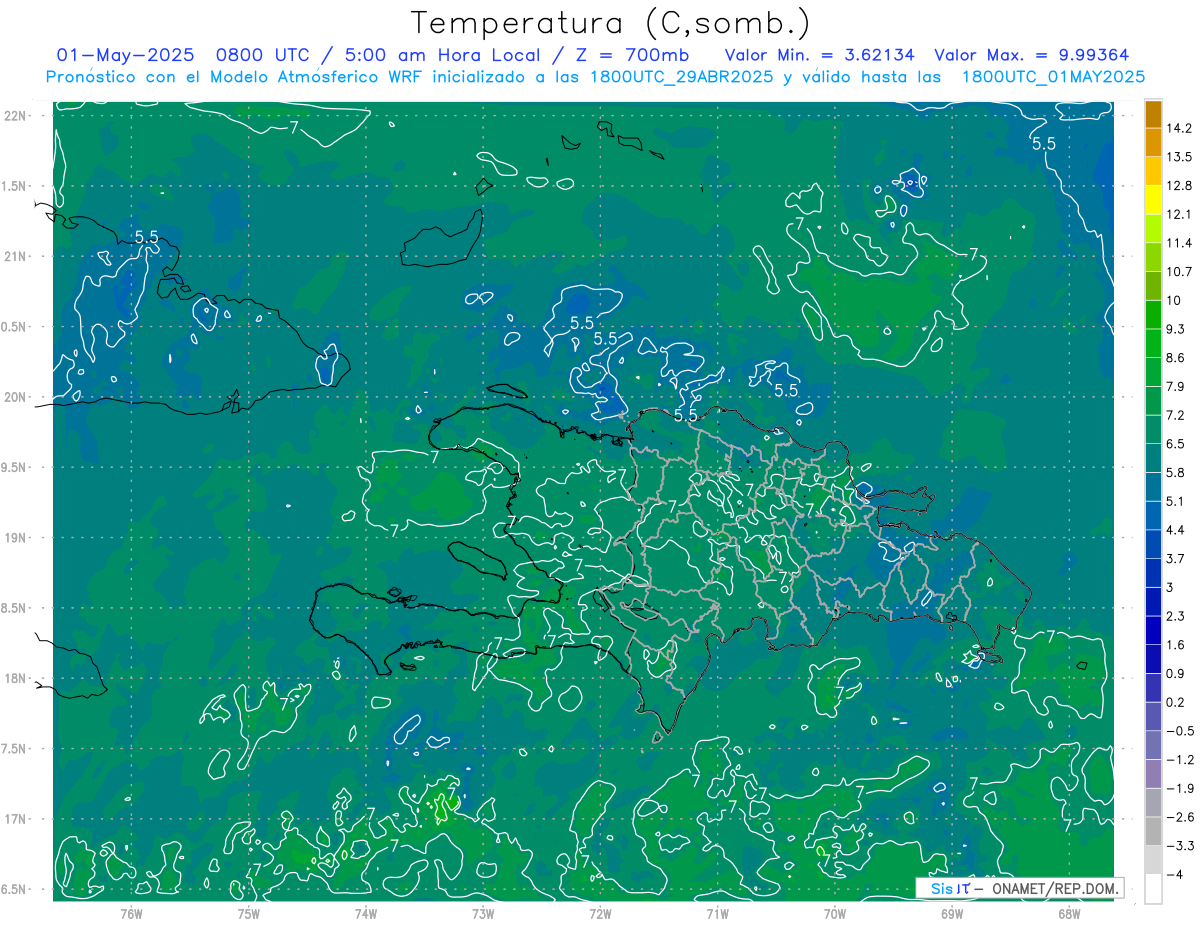Click the "2.3" colorbar value

pos(1176,616)
